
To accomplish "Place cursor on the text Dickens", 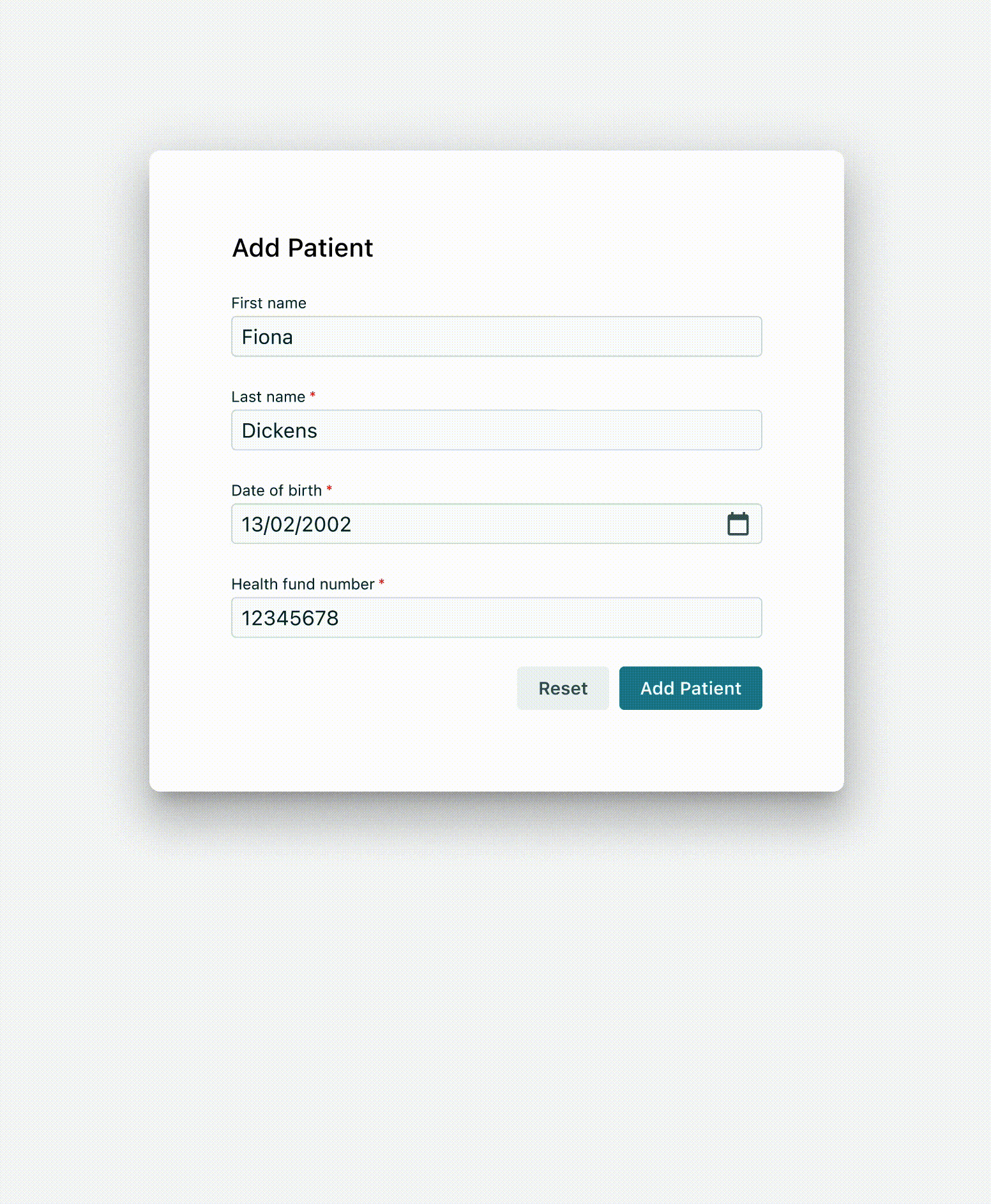I will click(x=279, y=431).
